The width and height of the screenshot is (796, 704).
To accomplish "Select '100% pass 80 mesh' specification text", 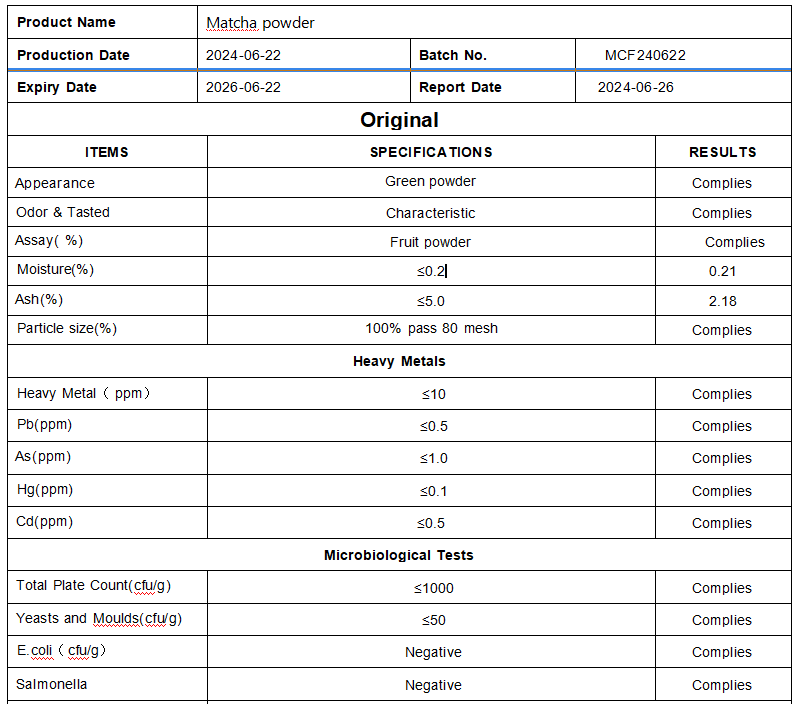I will [431, 328].
